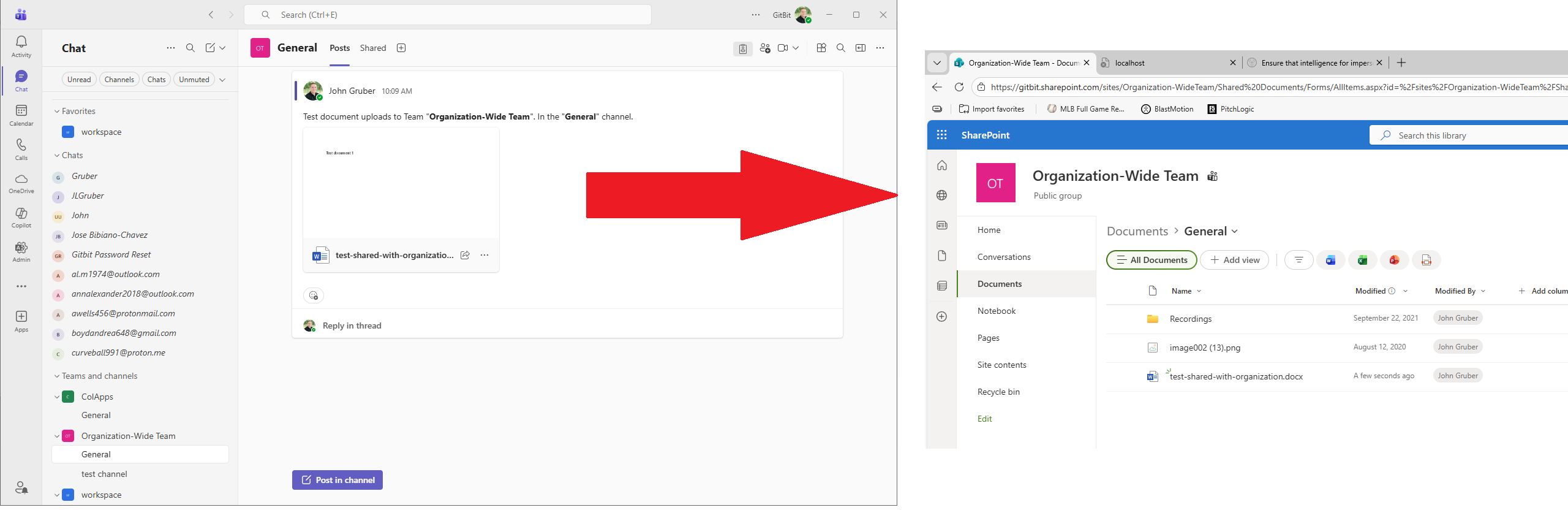This screenshot has height=510, width=1568.
Task: Add members to the General channel
Action: (x=765, y=48)
